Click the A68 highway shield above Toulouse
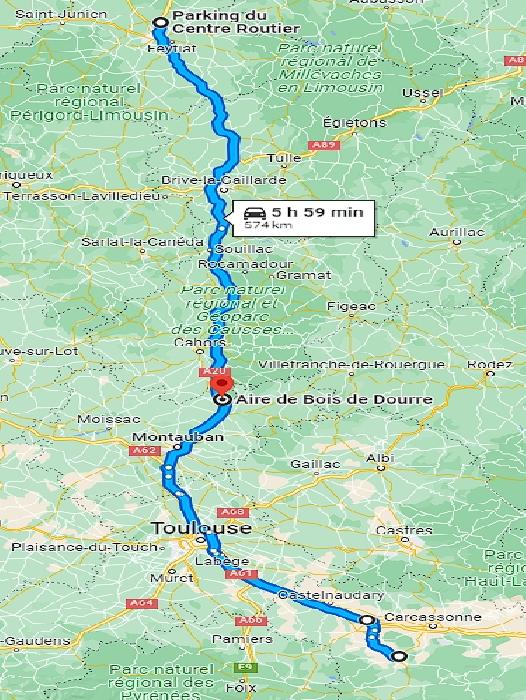The width and height of the screenshot is (526, 700). coord(233,512)
